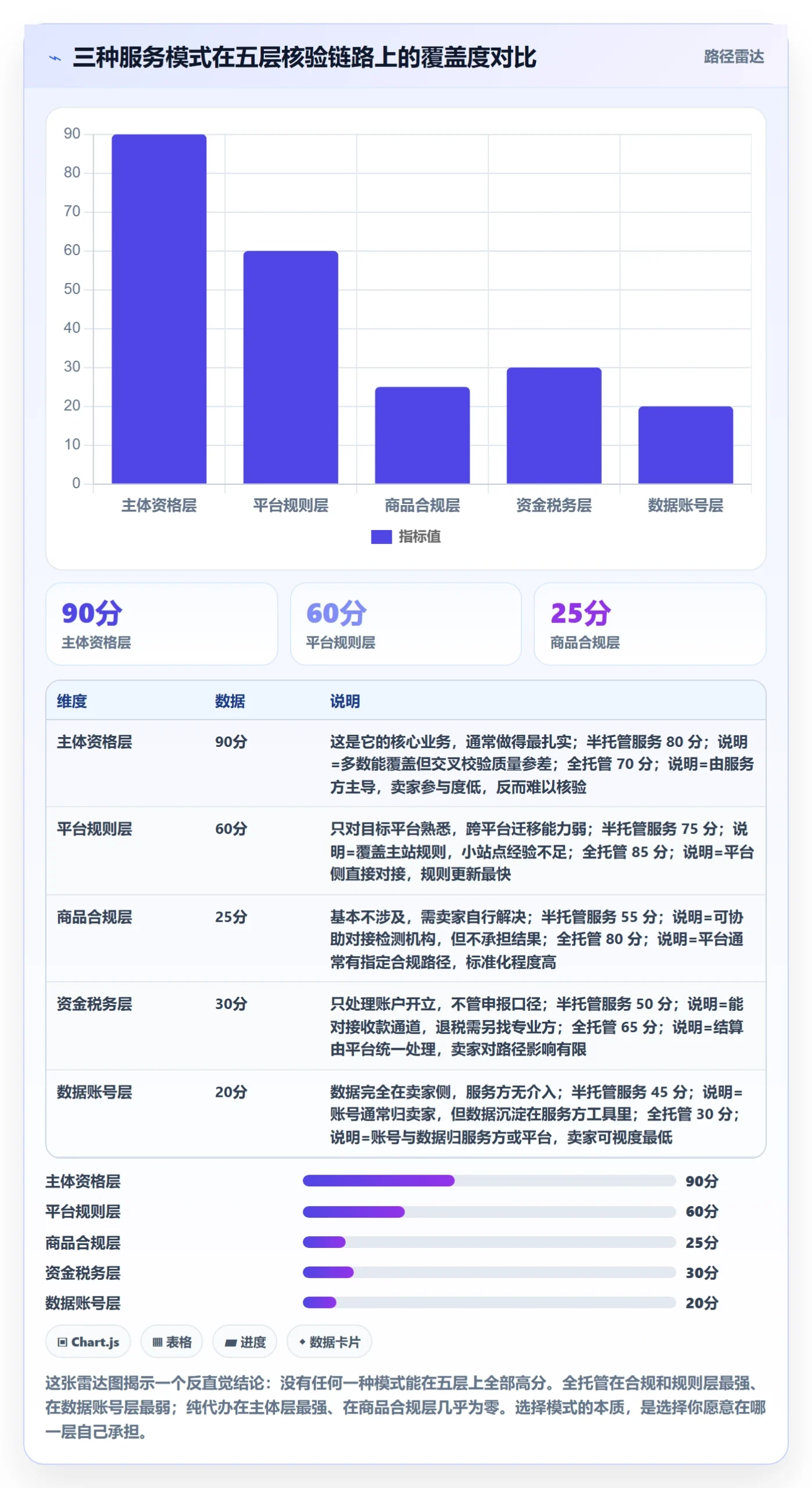Screen dimensions: 812x1488
Task: Click the chart title 三种服务模式在五层核验链路上的覆盖度对比
Action: click(305, 58)
